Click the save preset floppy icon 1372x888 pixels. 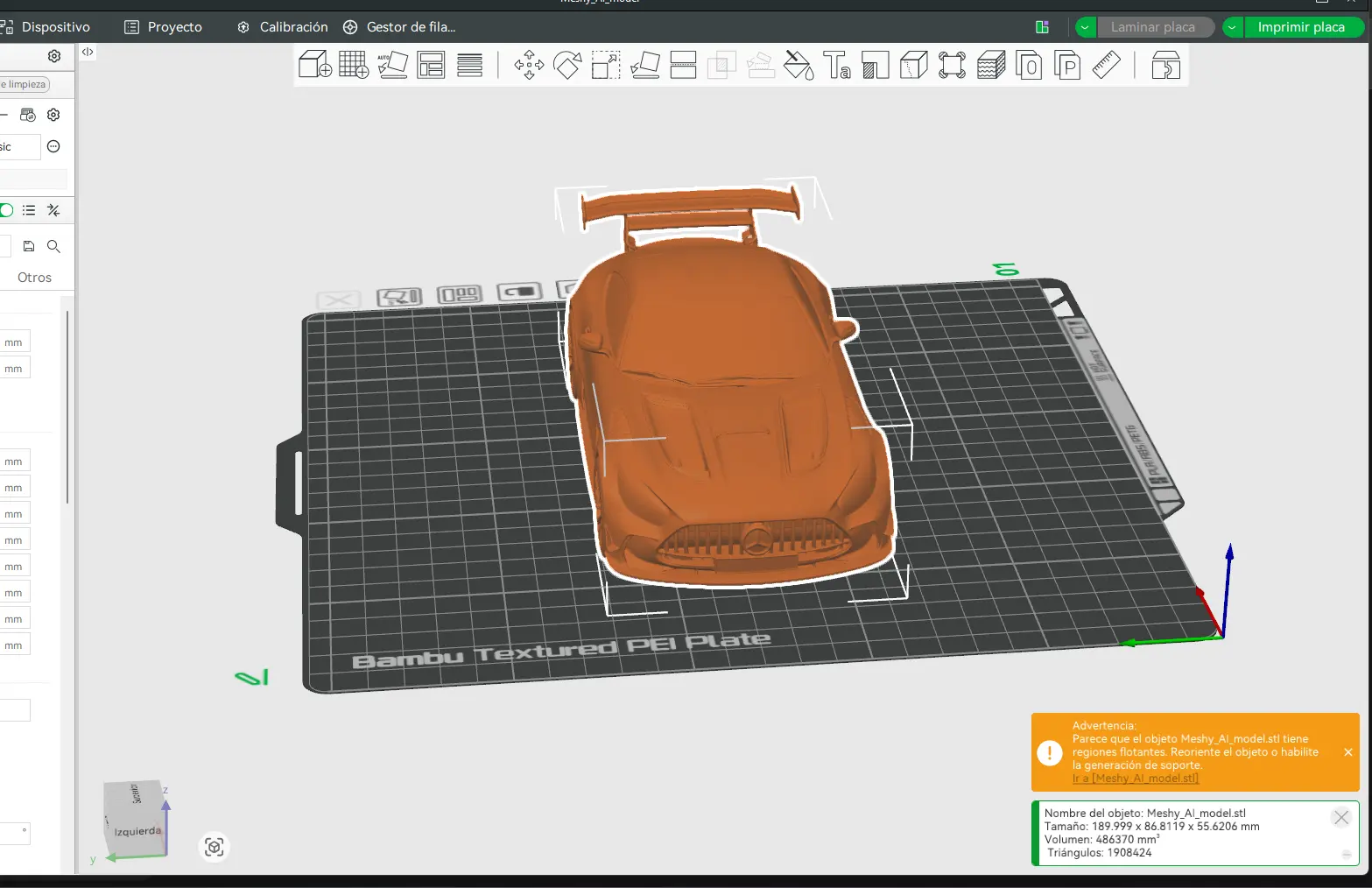(29, 246)
